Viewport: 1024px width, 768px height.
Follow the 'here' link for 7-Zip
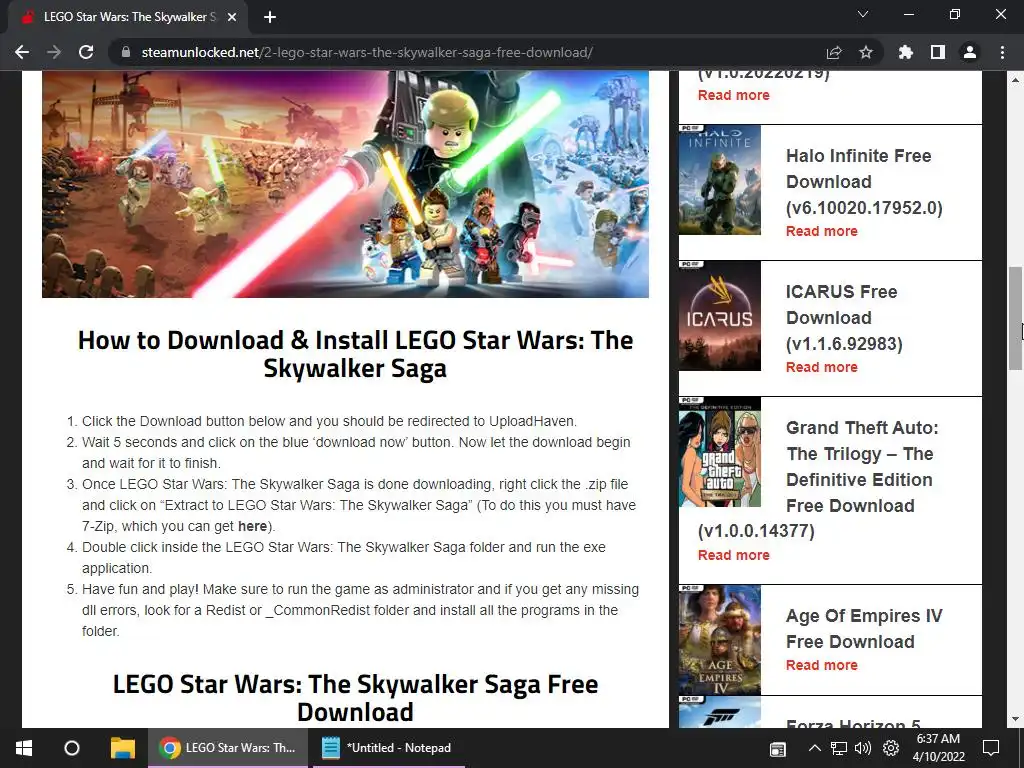click(x=252, y=526)
